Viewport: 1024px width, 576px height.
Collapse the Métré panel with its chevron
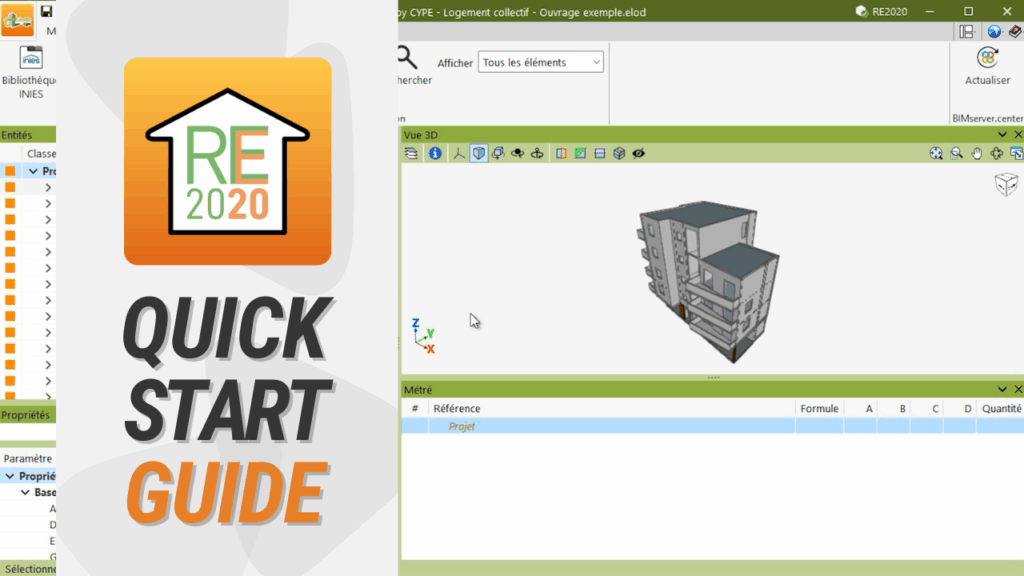(x=1002, y=389)
